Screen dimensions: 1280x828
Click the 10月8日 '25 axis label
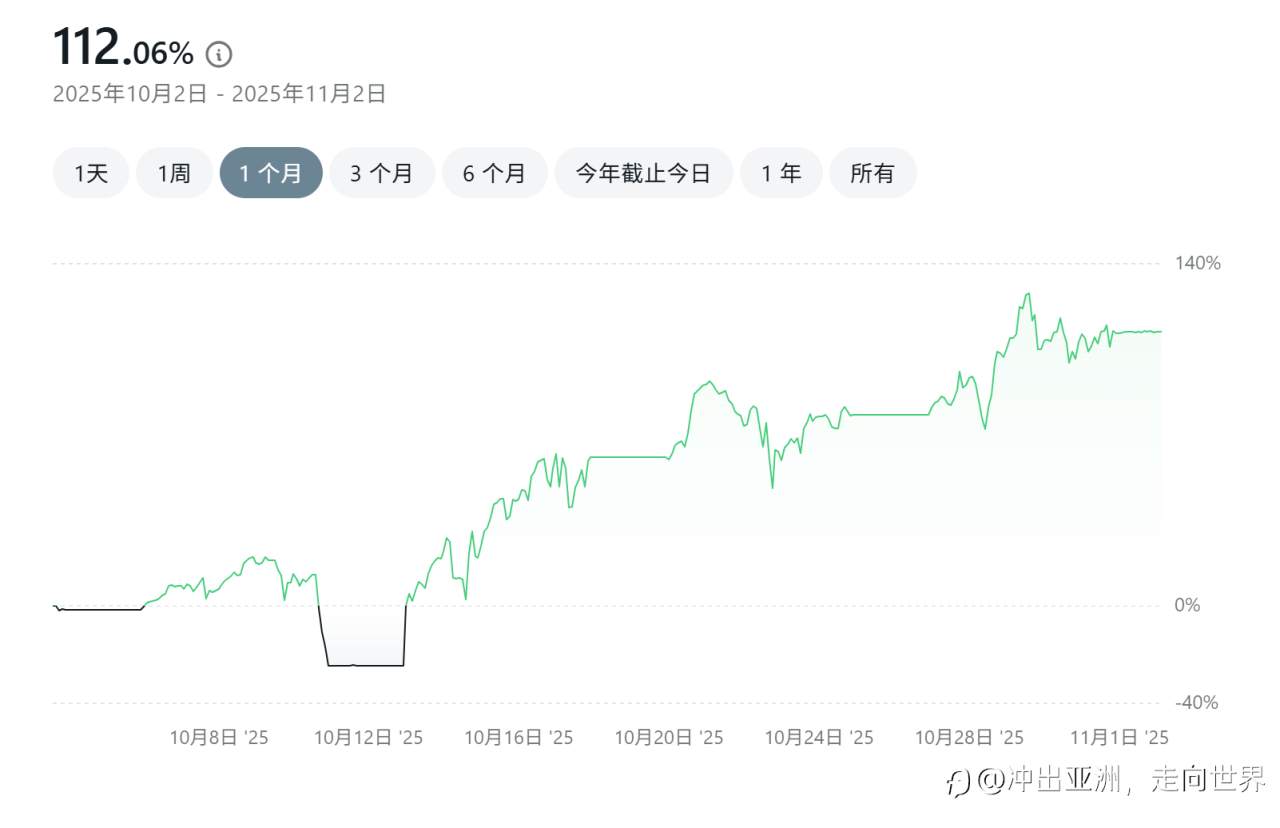tap(219, 738)
